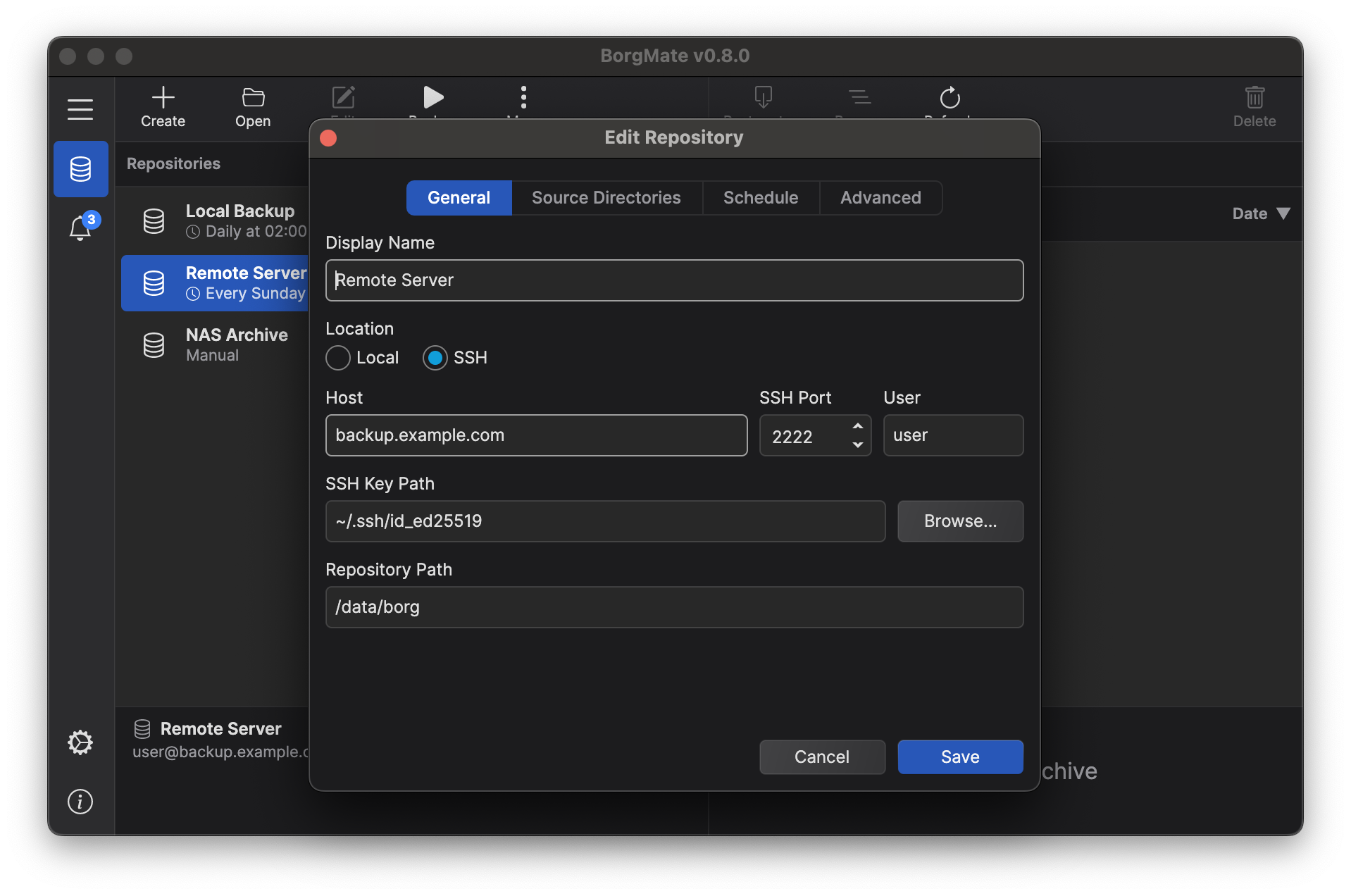Open the Schedule tab
Image resolution: width=1351 pixels, height=896 pixels.
click(x=760, y=198)
